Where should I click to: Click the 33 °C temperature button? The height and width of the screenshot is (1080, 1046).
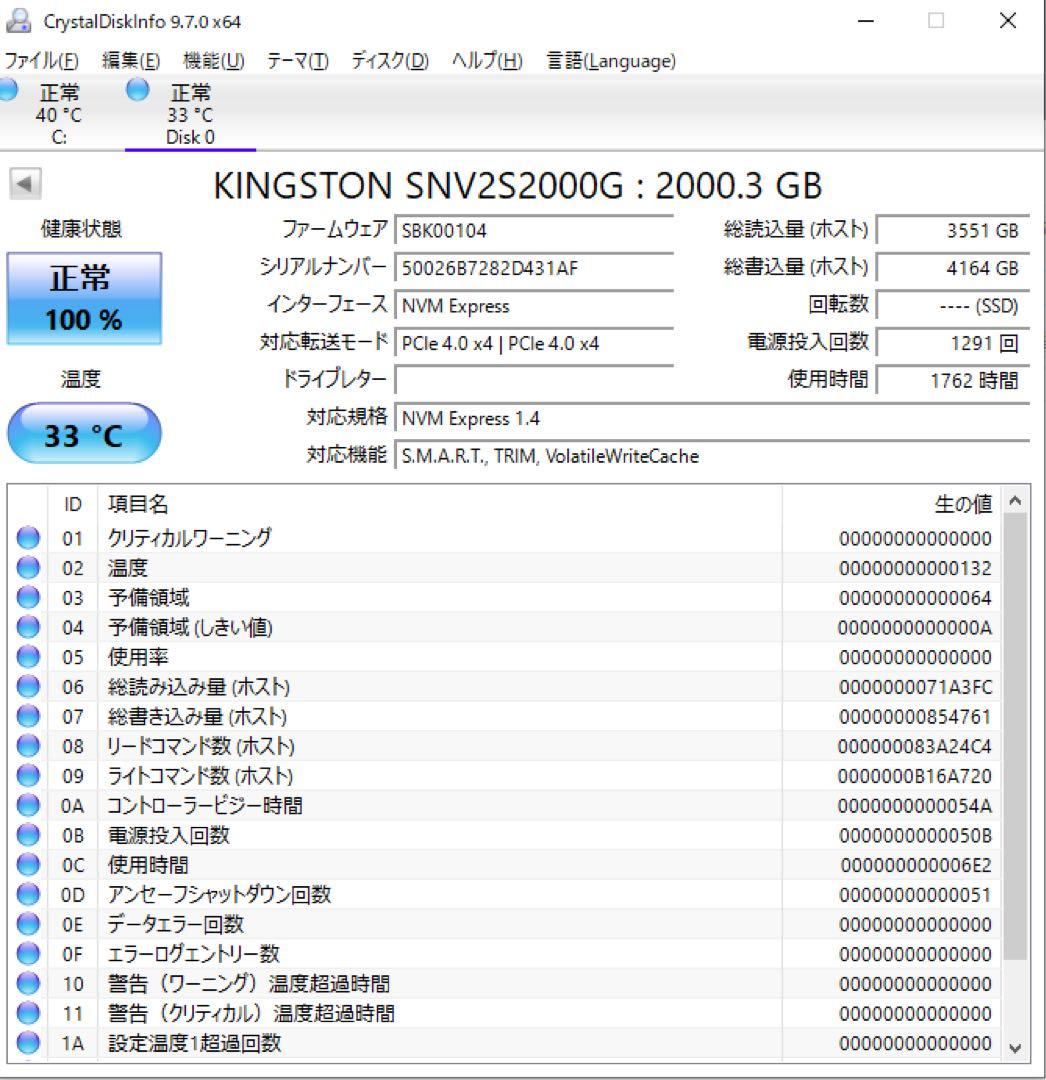84,433
